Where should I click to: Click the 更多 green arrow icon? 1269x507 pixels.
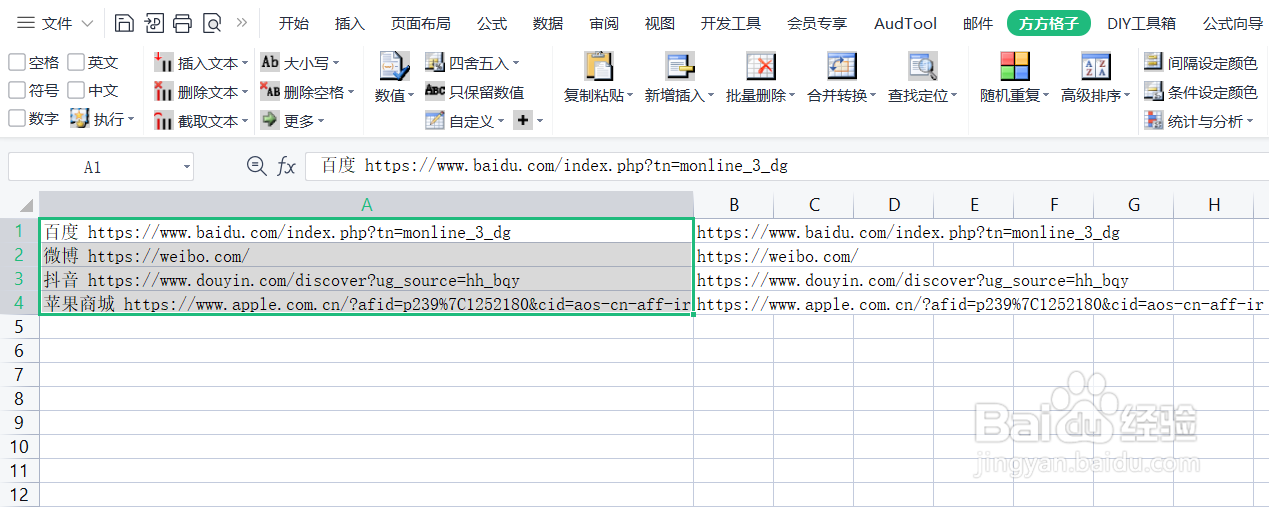(270, 120)
